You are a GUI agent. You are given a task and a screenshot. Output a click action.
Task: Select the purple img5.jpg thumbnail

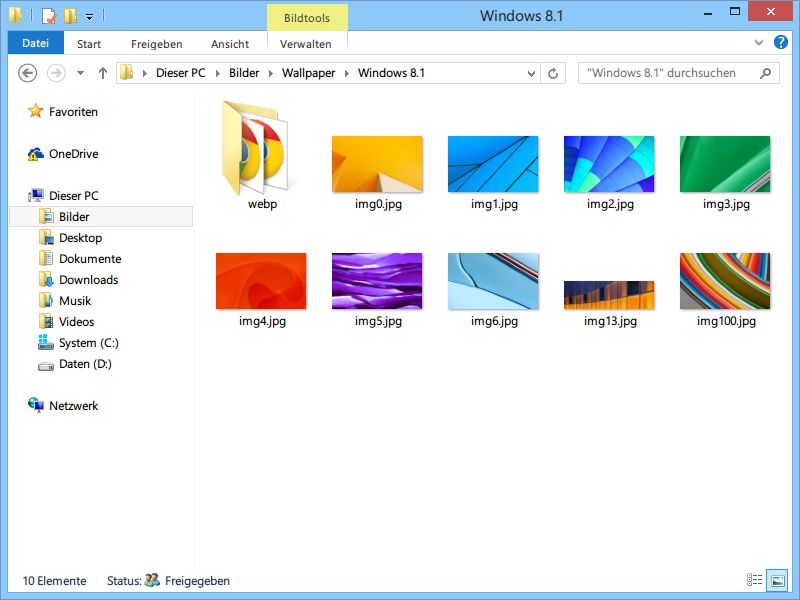tap(377, 281)
